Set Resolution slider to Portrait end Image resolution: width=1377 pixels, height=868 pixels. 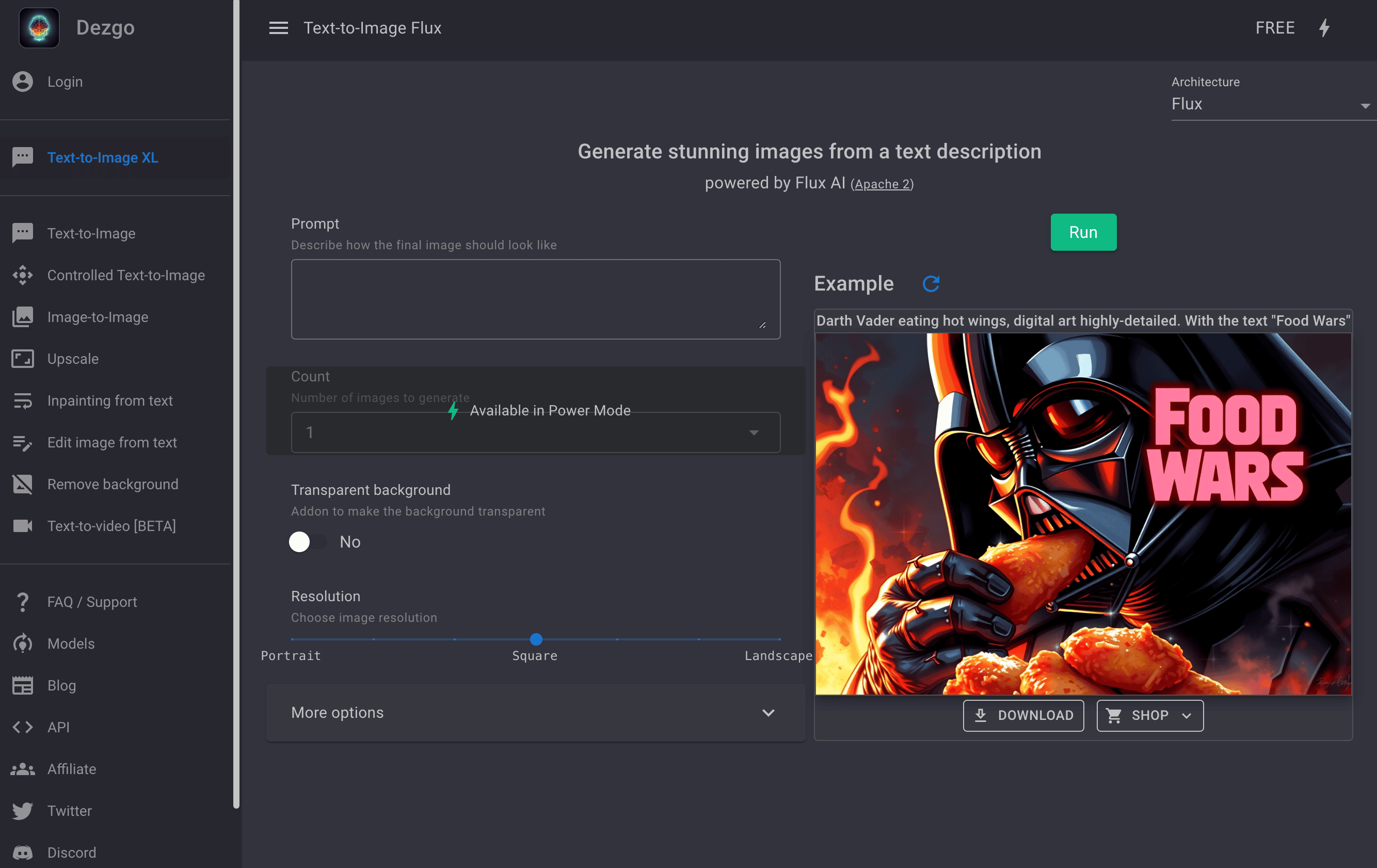[292, 639]
